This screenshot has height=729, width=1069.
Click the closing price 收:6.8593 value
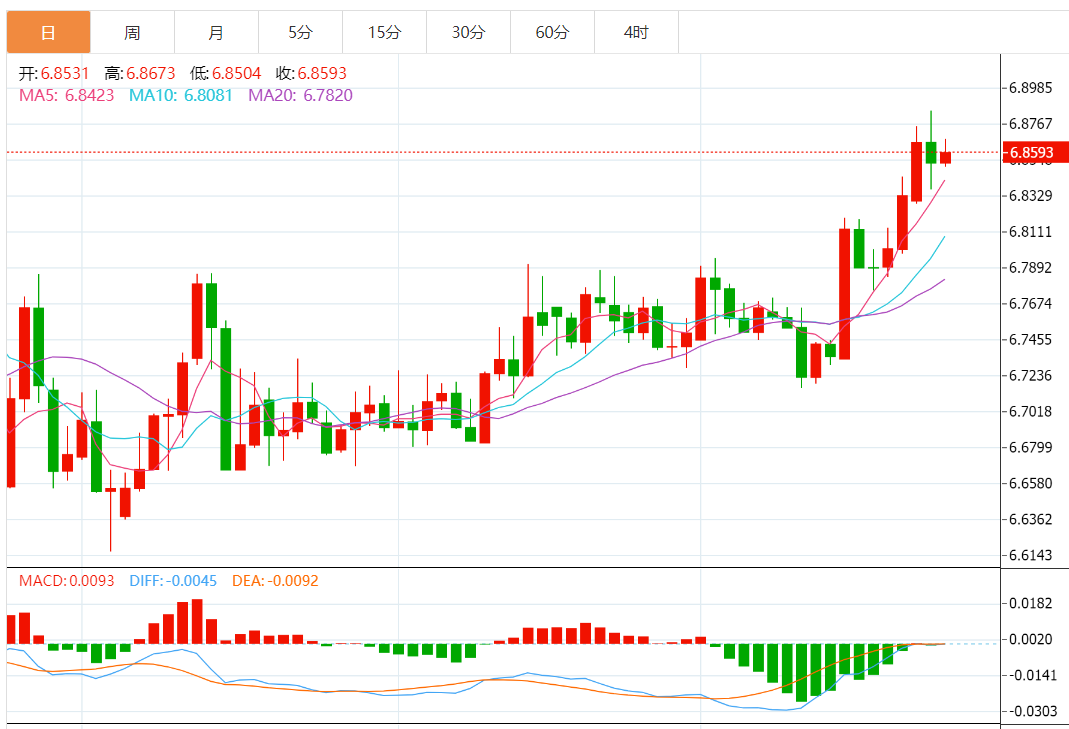(311, 73)
